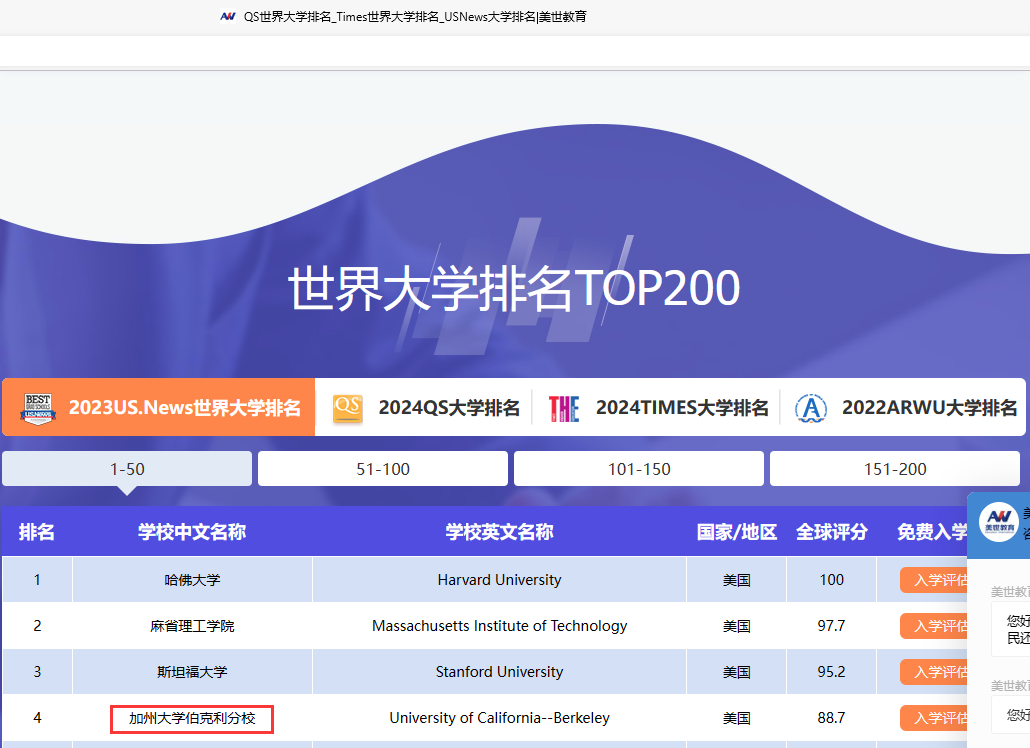Click the Harvard University cell

[x=499, y=580]
